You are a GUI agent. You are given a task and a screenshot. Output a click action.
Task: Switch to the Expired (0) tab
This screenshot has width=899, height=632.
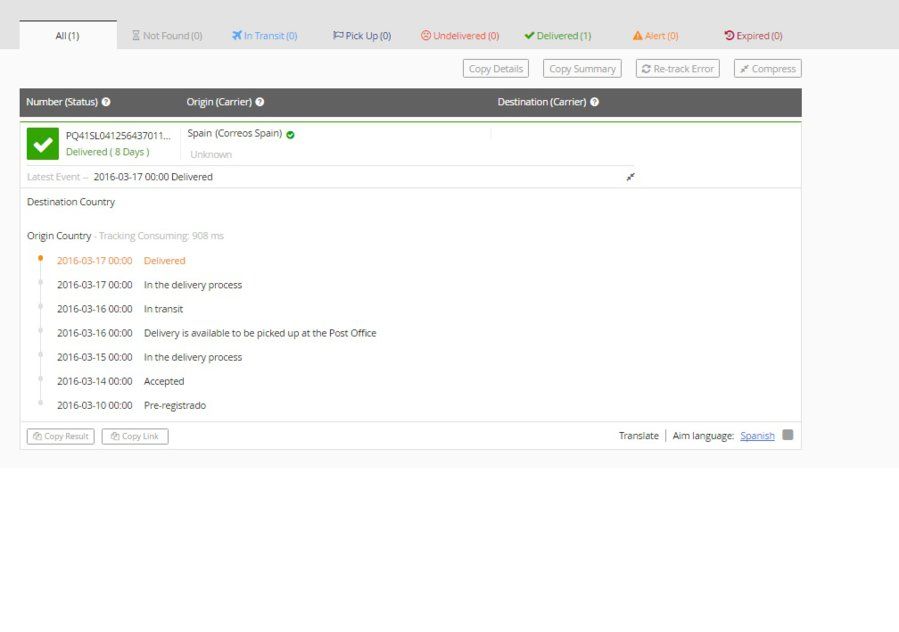[753, 36]
